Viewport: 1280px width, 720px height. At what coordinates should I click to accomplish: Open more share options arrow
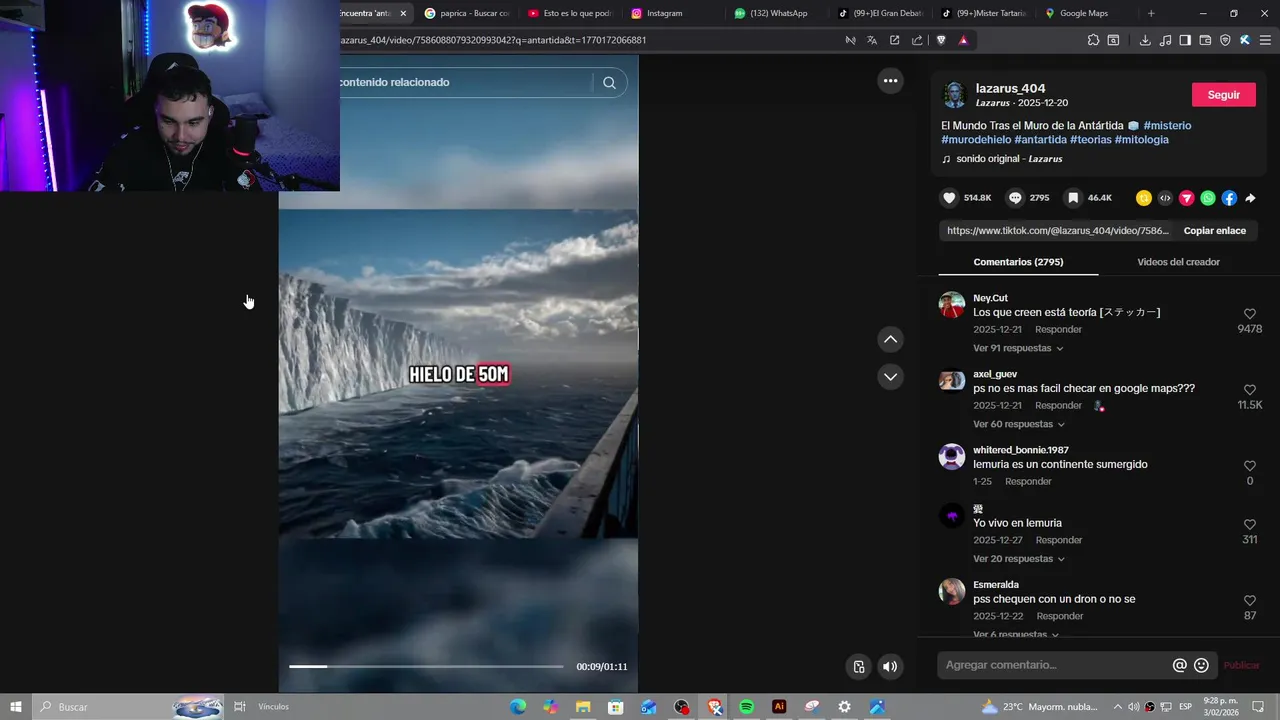point(1250,198)
